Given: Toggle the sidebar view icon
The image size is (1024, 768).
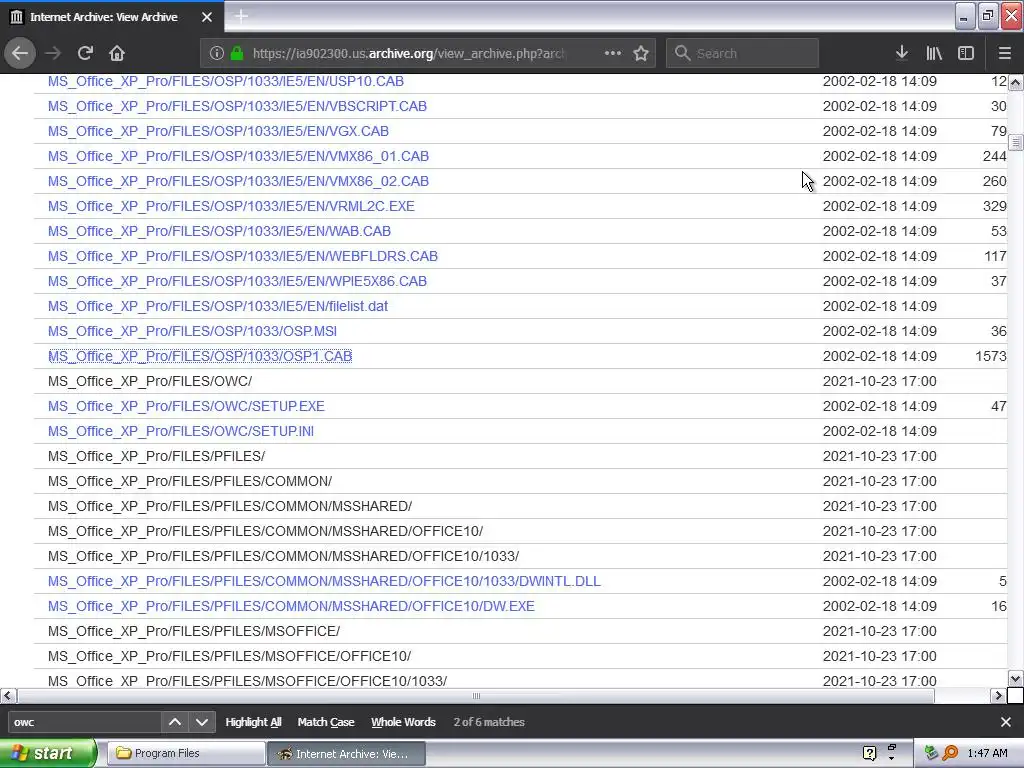Looking at the screenshot, I should [x=966, y=53].
